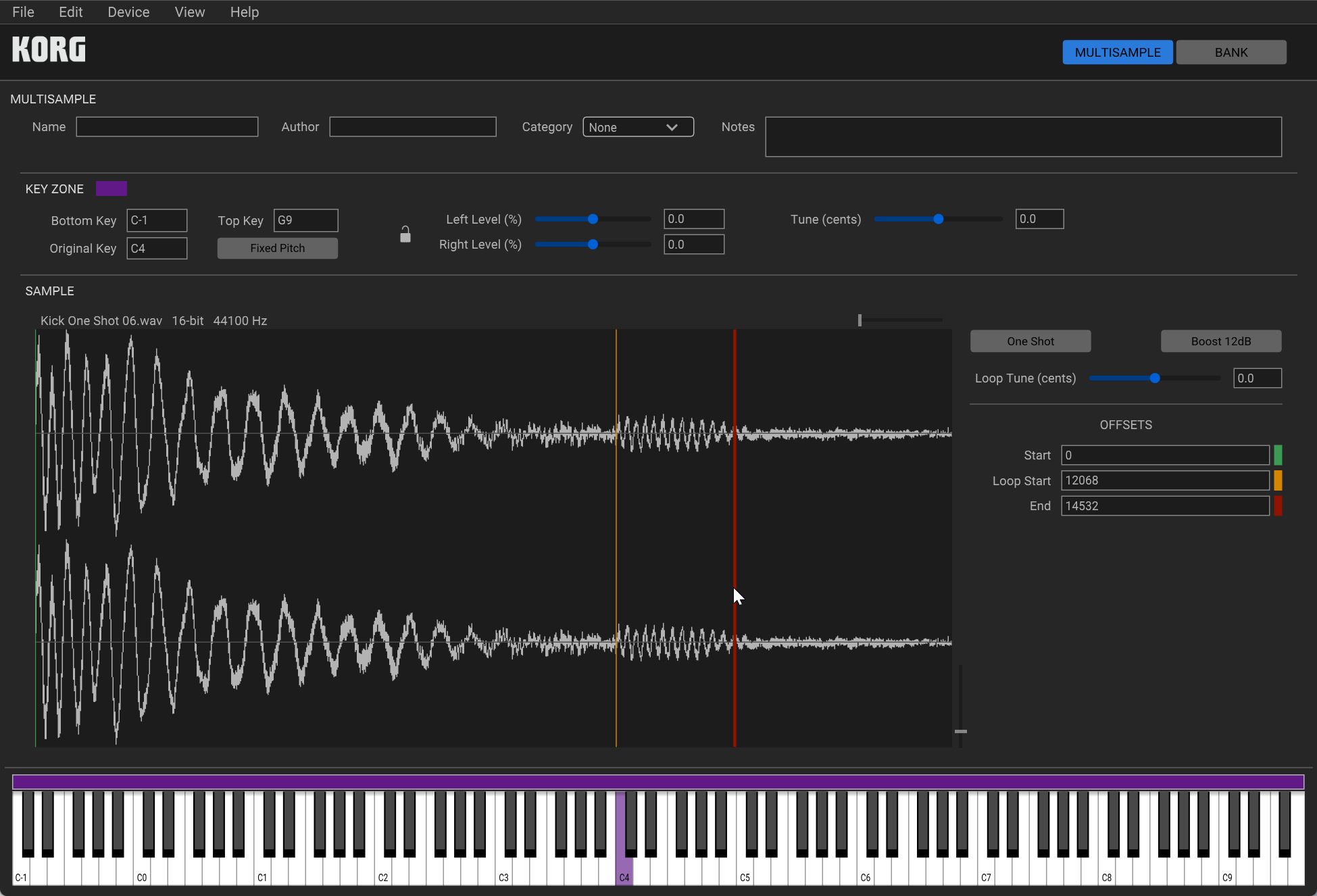Click the level lock icon
This screenshot has height=896, width=1317.
[x=405, y=234]
